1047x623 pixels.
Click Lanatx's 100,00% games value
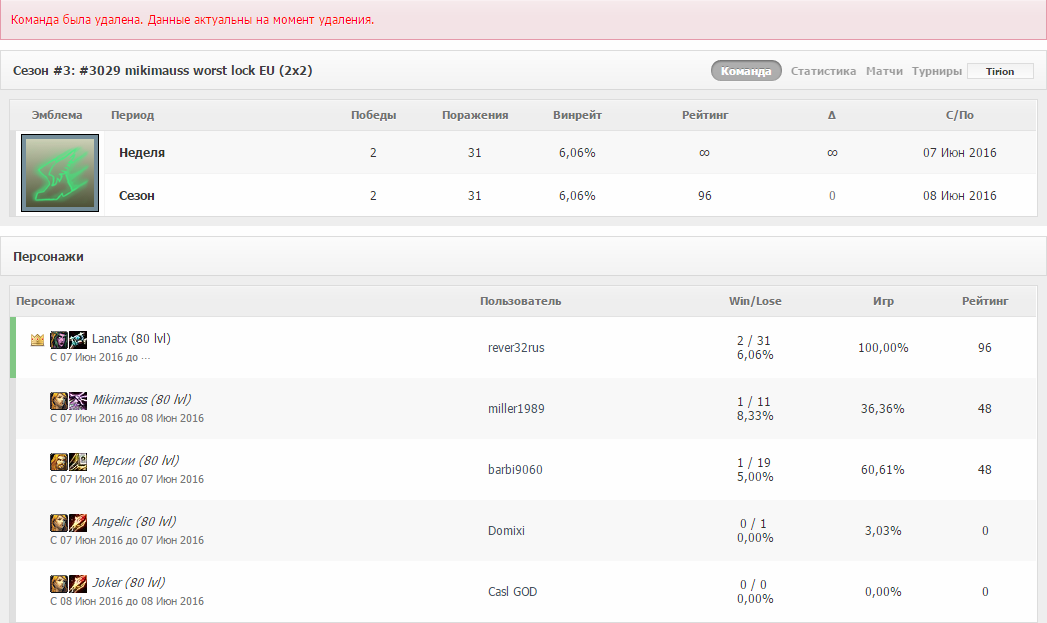(883, 347)
